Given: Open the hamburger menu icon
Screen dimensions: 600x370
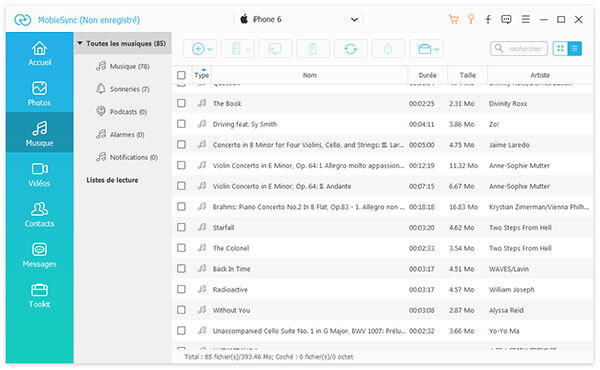Looking at the screenshot, I should [x=526, y=19].
